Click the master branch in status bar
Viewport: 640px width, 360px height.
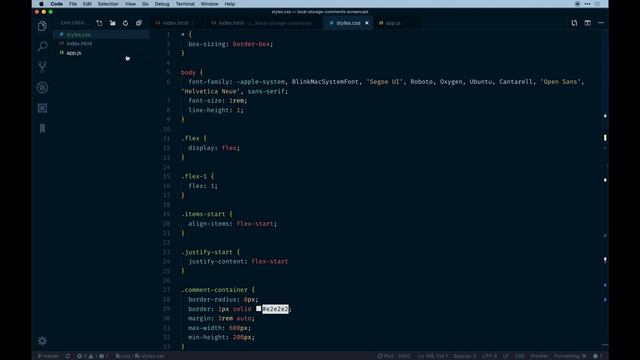coord(48,356)
